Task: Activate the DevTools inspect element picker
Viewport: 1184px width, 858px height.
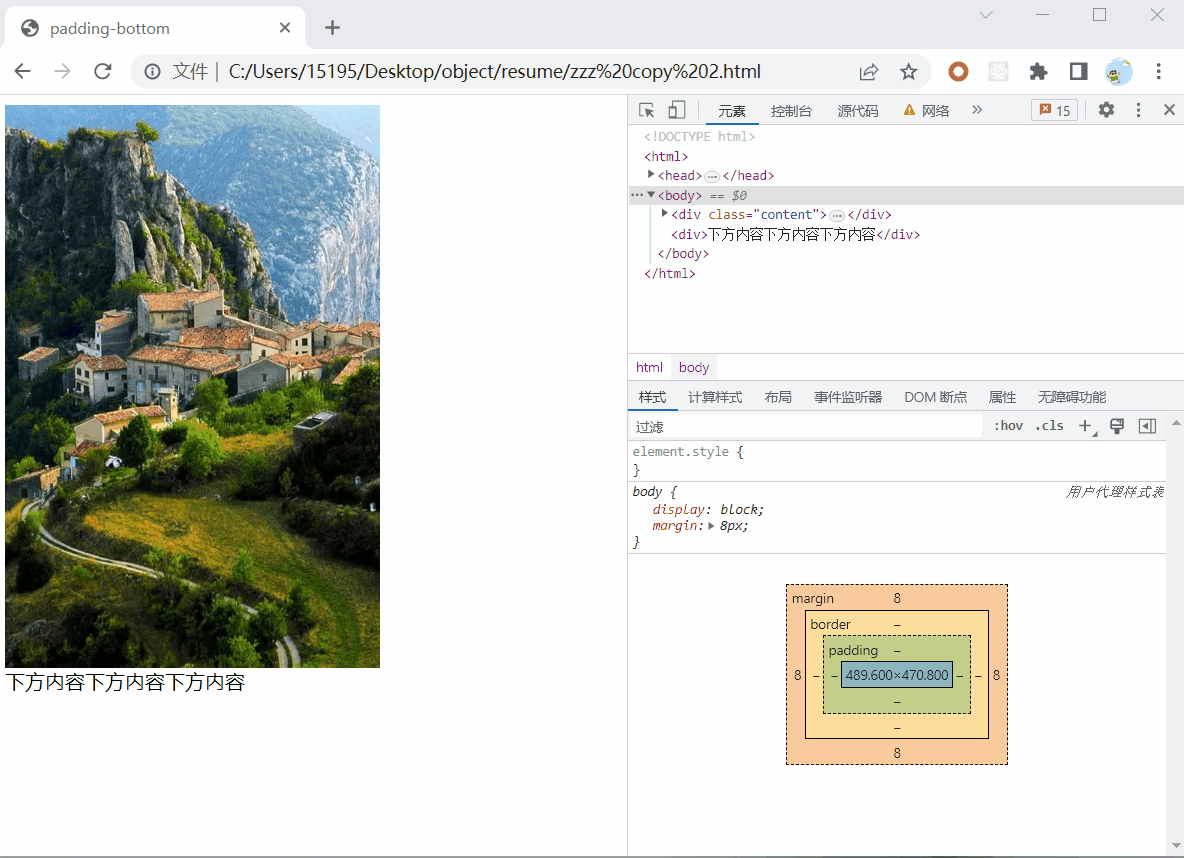Action: [x=646, y=110]
